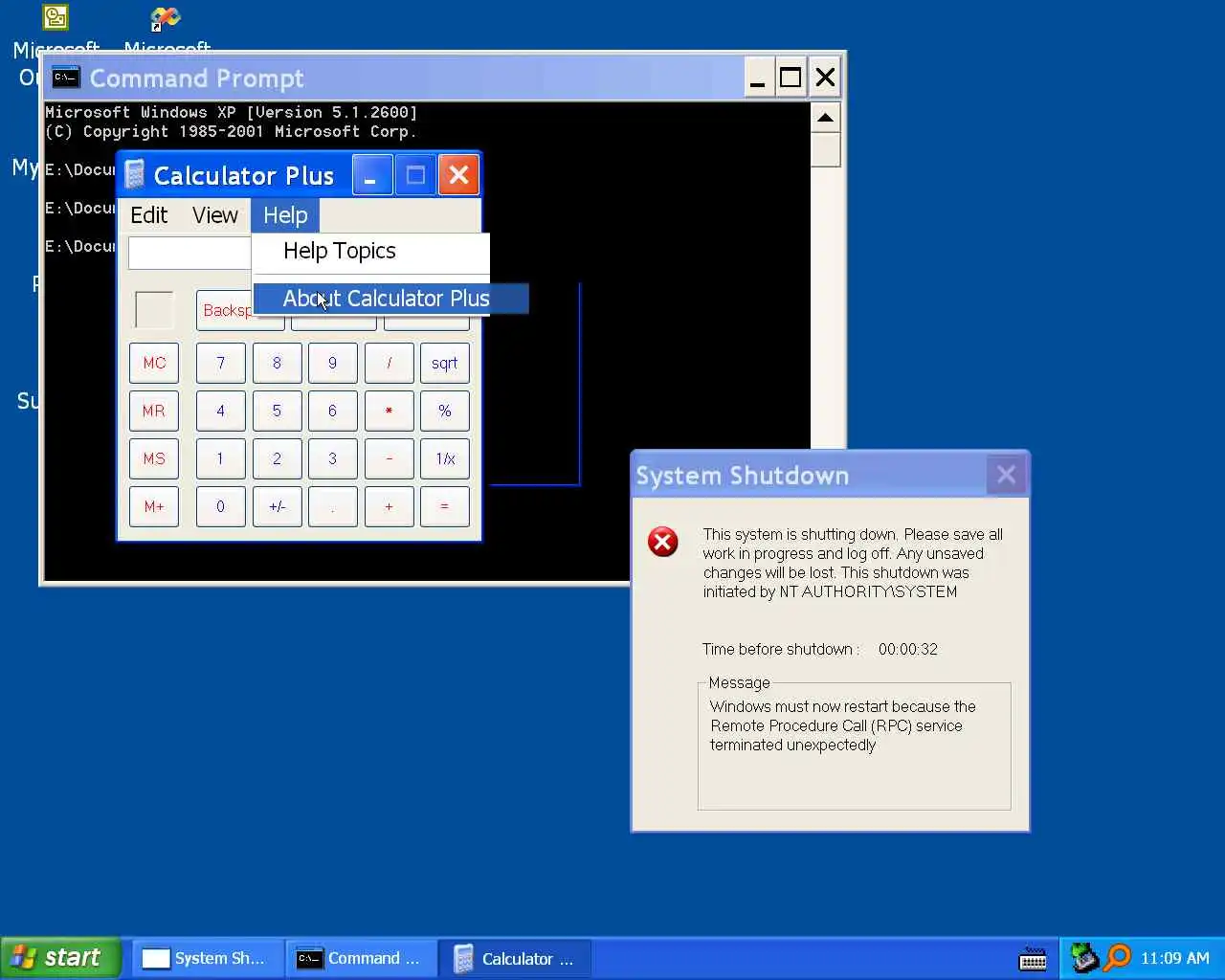Click the magnifier icon in system tray
Image resolution: width=1225 pixels, height=980 pixels.
coord(1117,957)
